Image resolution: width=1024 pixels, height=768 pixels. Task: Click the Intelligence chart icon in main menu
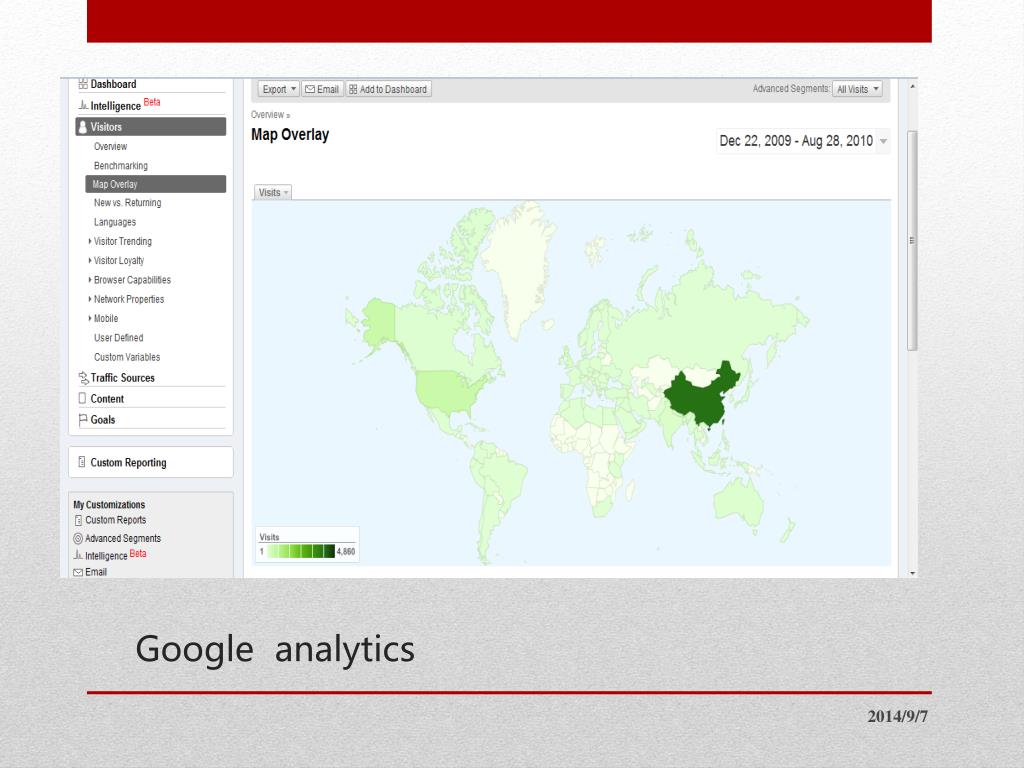point(83,105)
